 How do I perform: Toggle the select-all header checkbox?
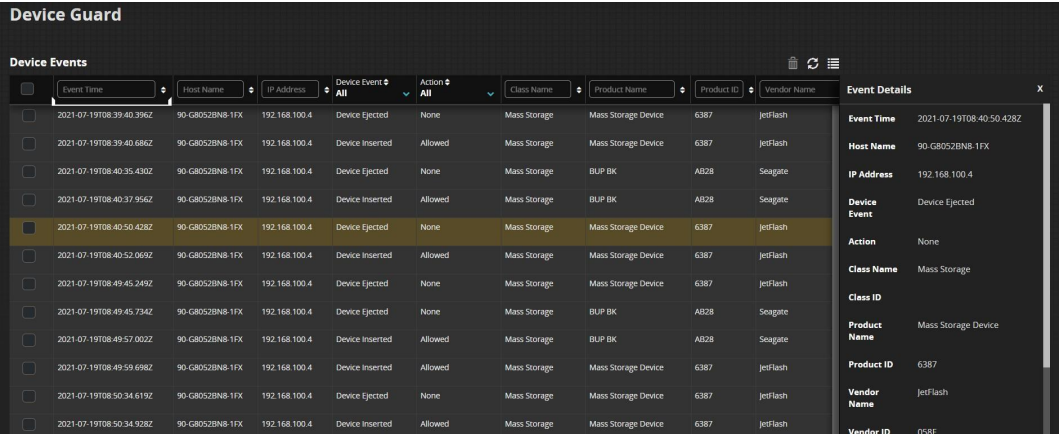point(28,89)
